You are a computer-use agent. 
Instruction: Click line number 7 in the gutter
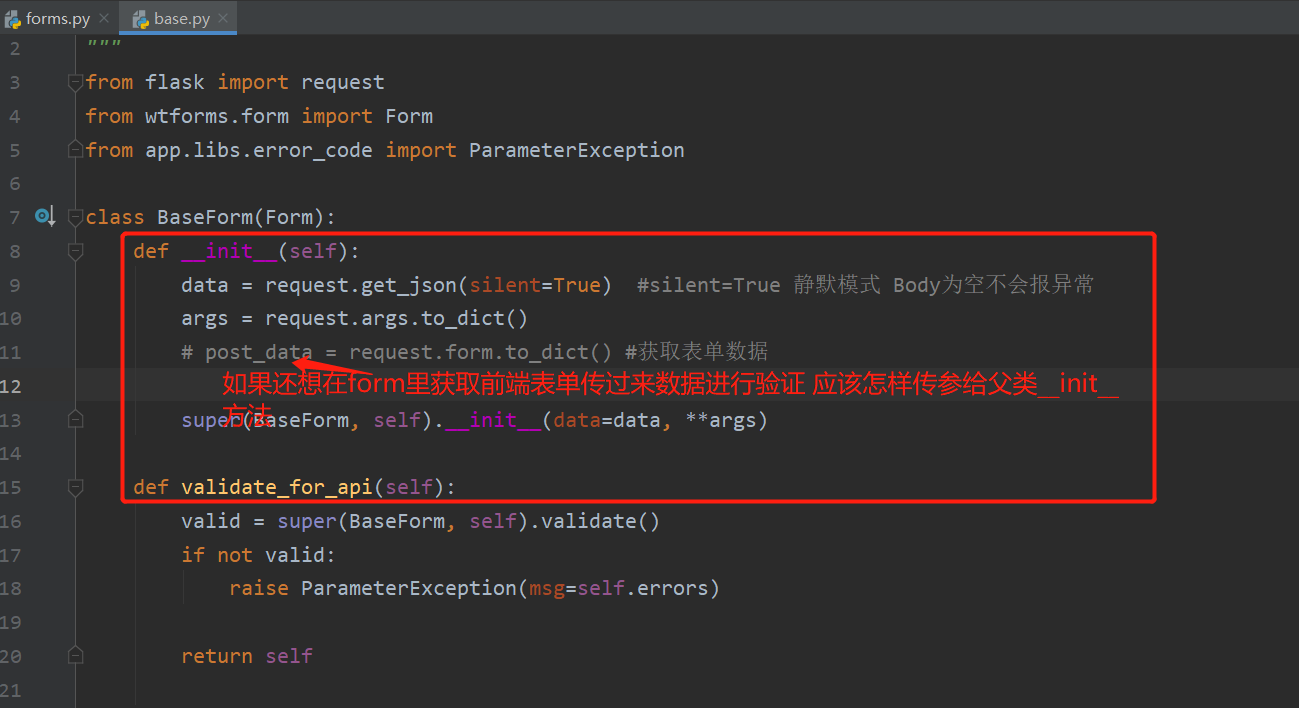(15, 217)
